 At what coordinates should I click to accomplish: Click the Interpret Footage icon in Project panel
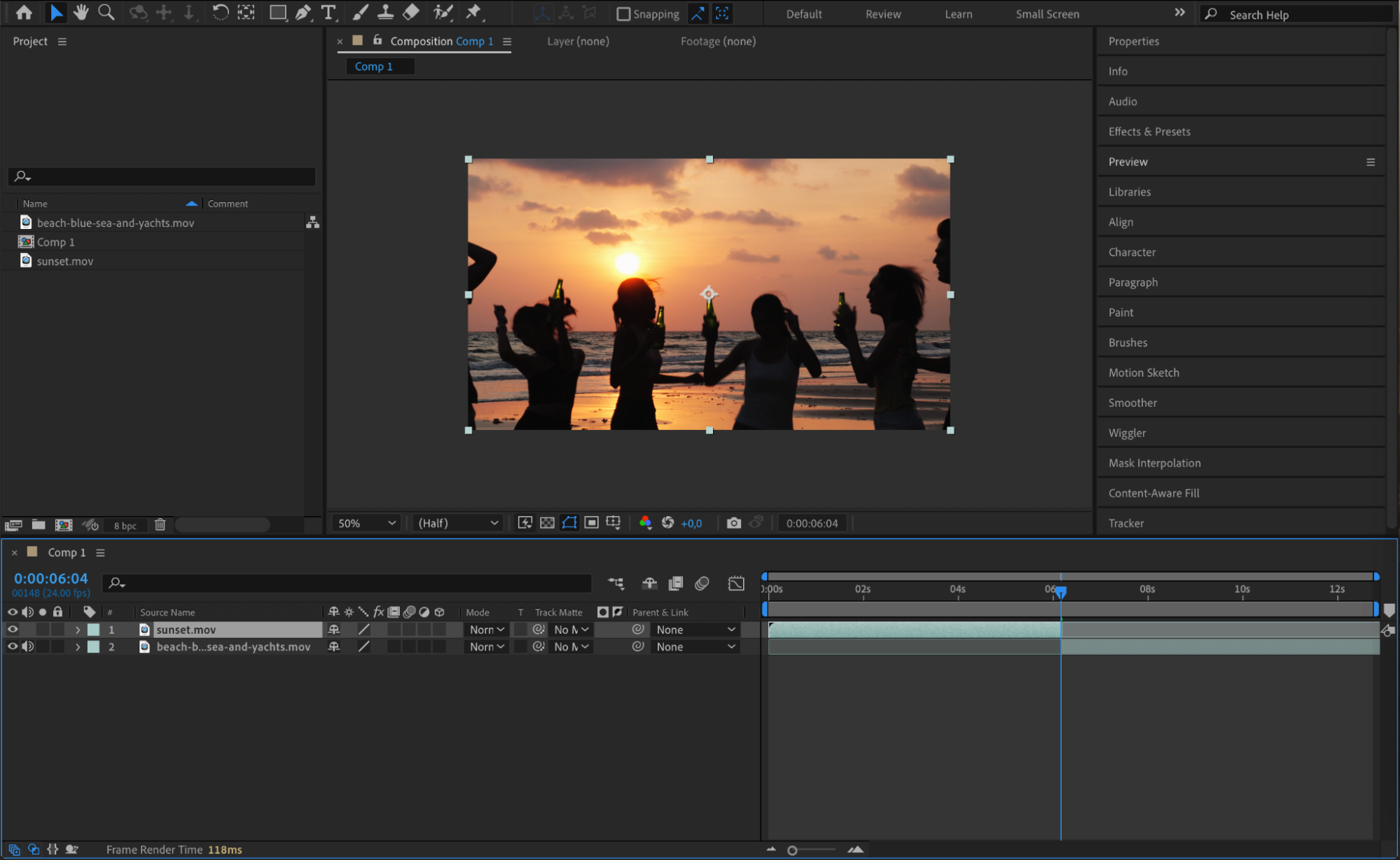(x=13, y=525)
